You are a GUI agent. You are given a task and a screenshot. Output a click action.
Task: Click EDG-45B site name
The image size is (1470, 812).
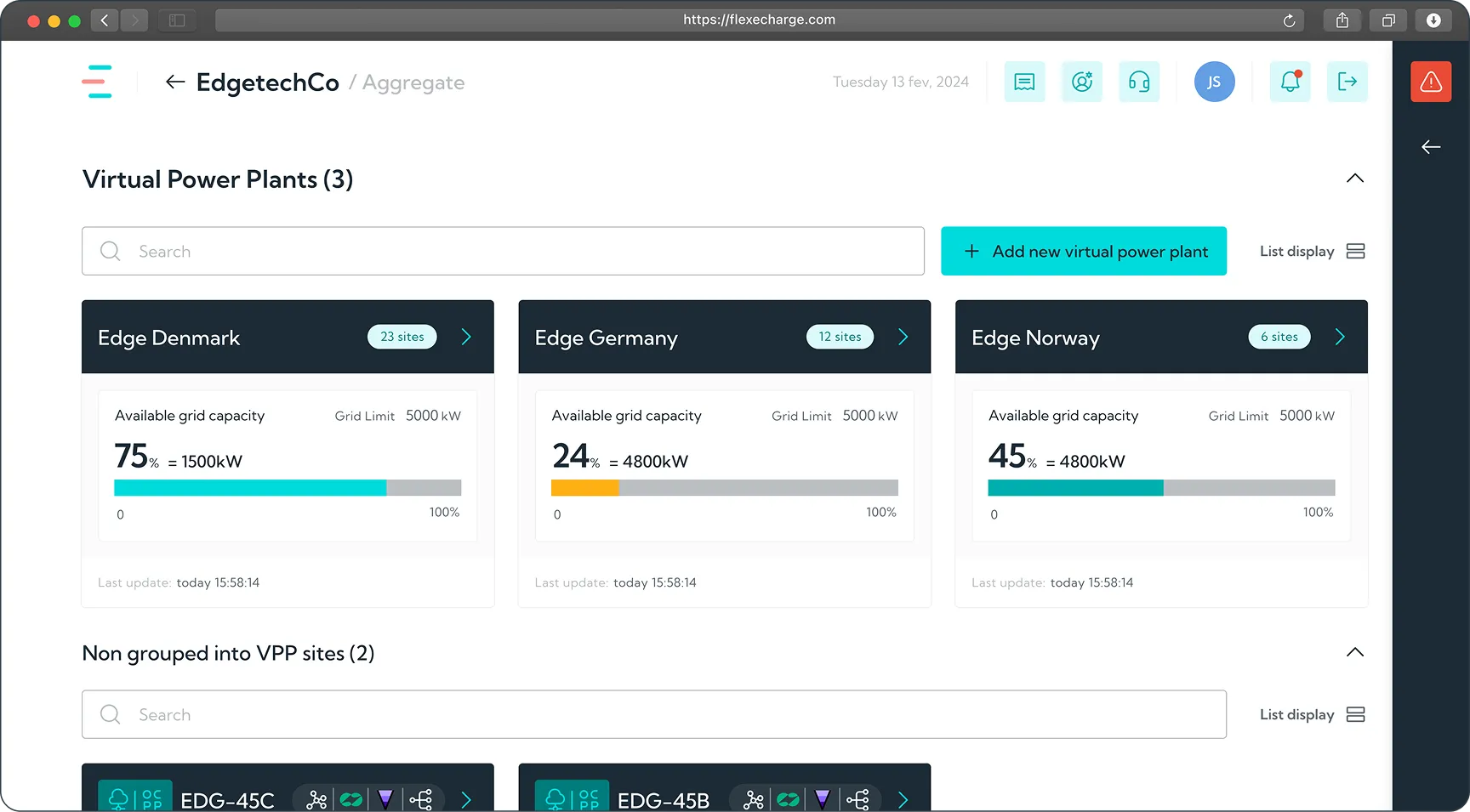pyautogui.click(x=664, y=801)
